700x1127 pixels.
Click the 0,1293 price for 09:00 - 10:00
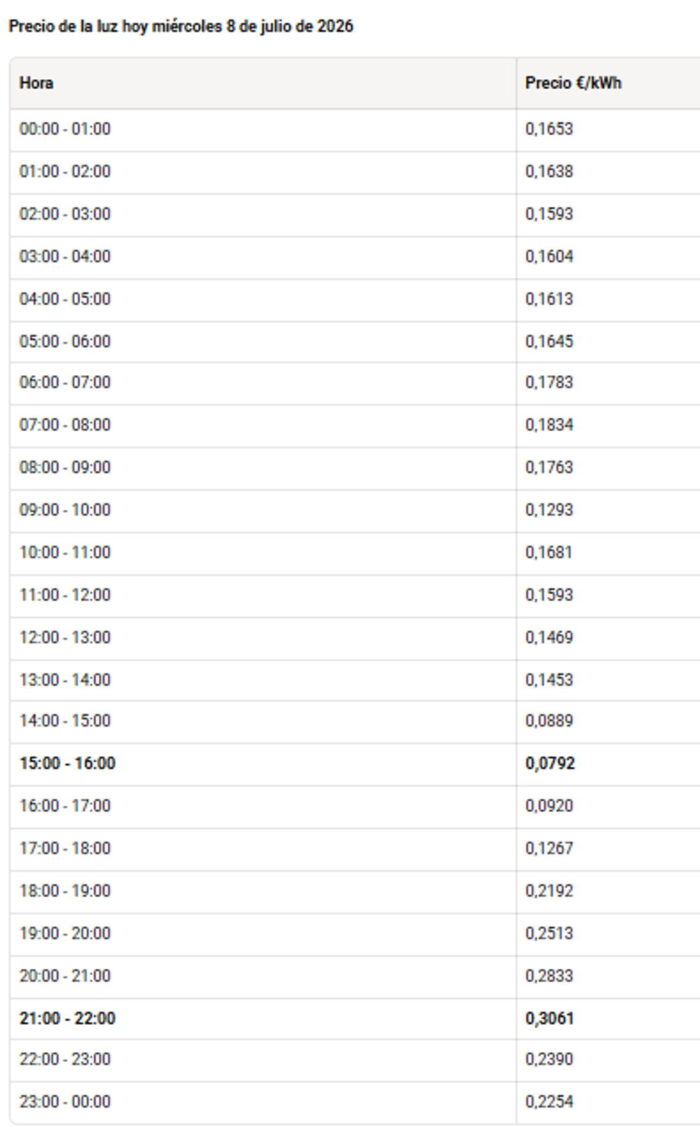(549, 510)
